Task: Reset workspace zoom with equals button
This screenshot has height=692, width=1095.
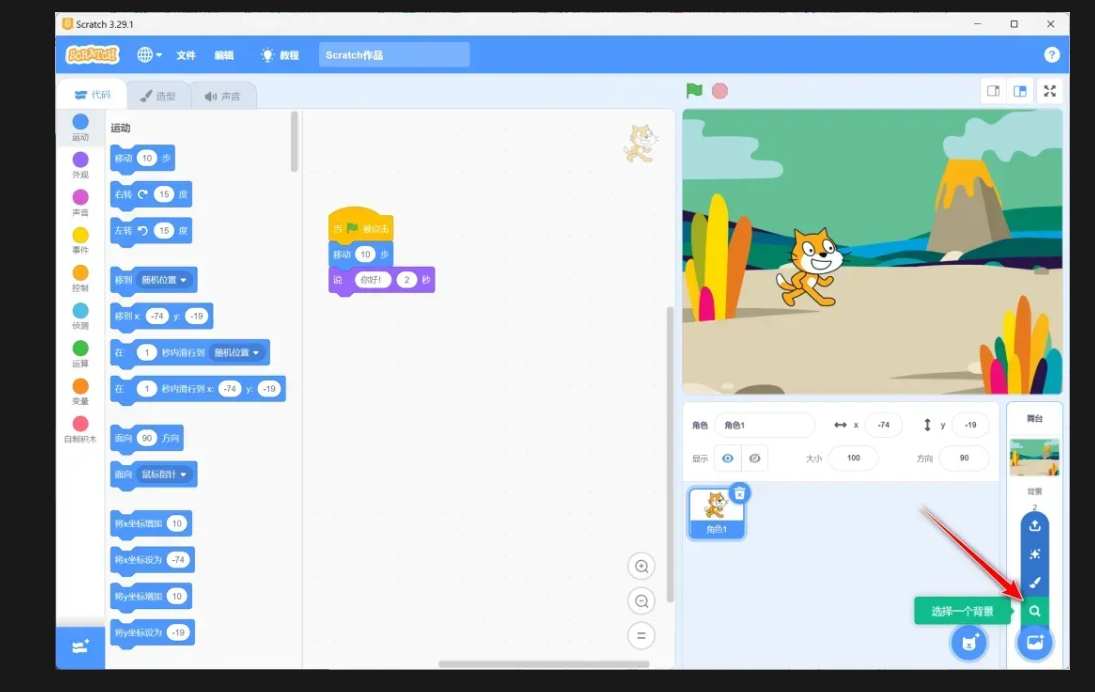Action: pyautogui.click(x=641, y=635)
